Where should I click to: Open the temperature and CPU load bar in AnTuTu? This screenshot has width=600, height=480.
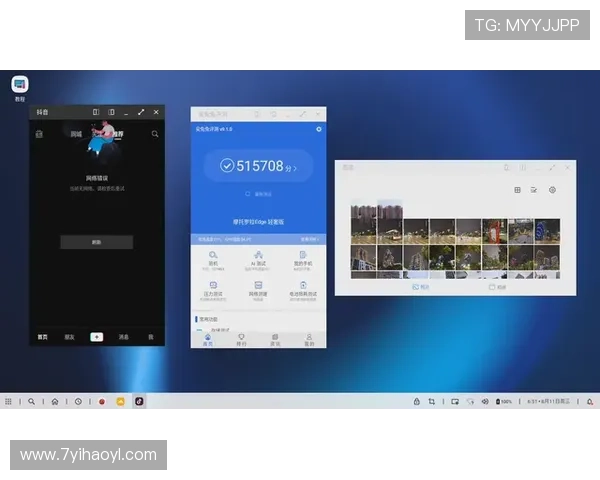coord(259,239)
